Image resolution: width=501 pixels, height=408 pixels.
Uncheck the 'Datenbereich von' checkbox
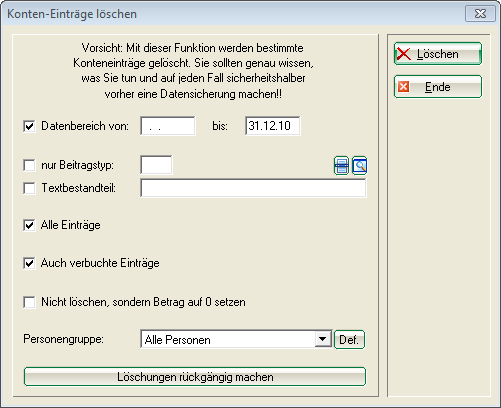29,126
